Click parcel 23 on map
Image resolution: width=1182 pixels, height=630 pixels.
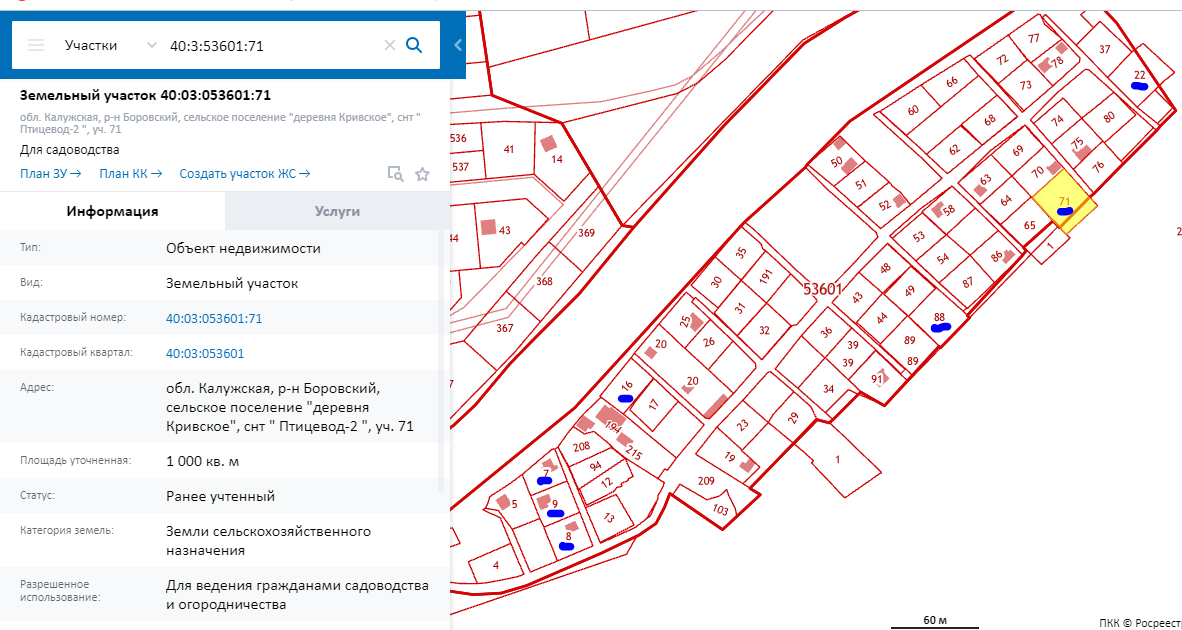click(743, 425)
